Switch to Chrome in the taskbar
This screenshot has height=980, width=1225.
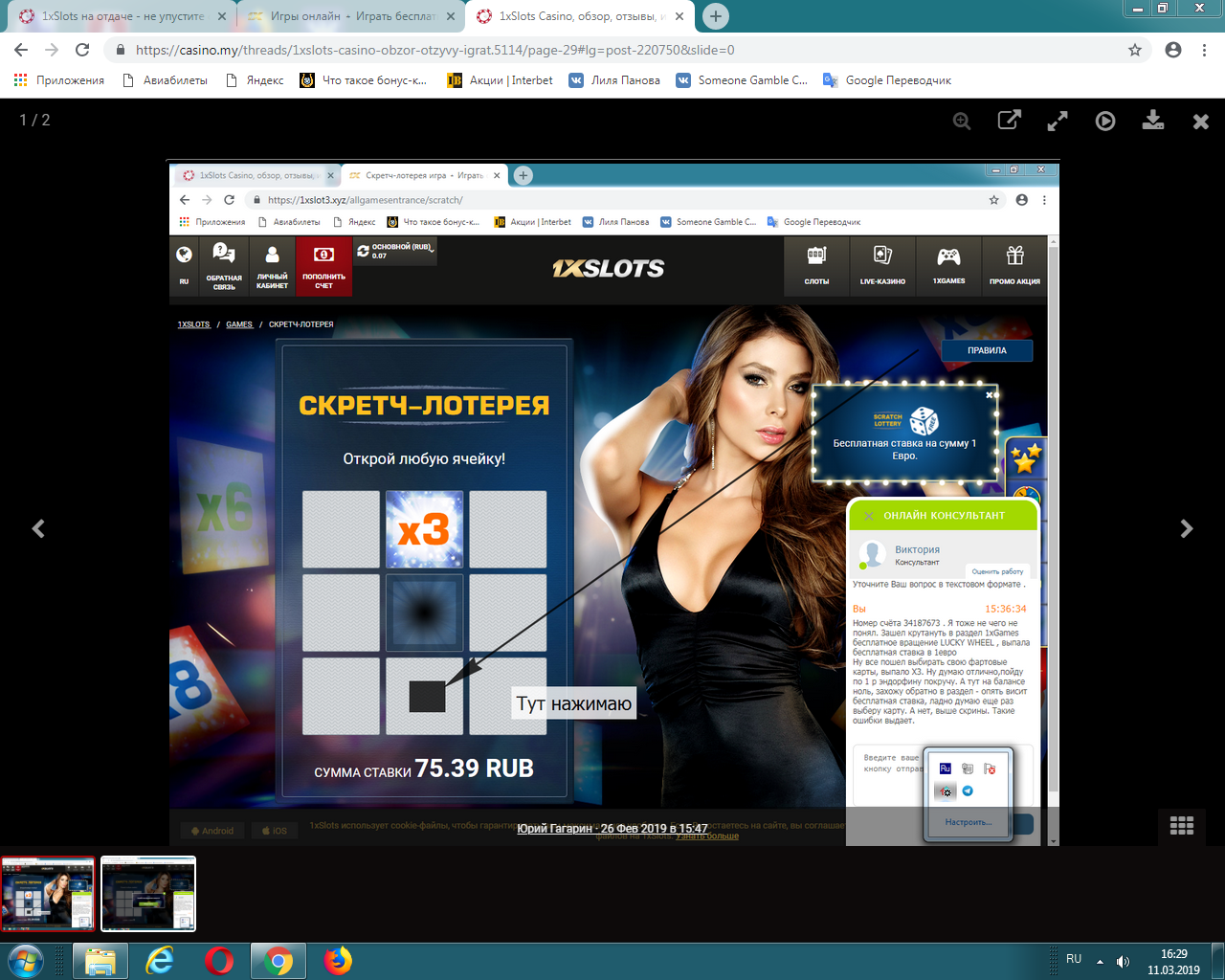point(278,961)
